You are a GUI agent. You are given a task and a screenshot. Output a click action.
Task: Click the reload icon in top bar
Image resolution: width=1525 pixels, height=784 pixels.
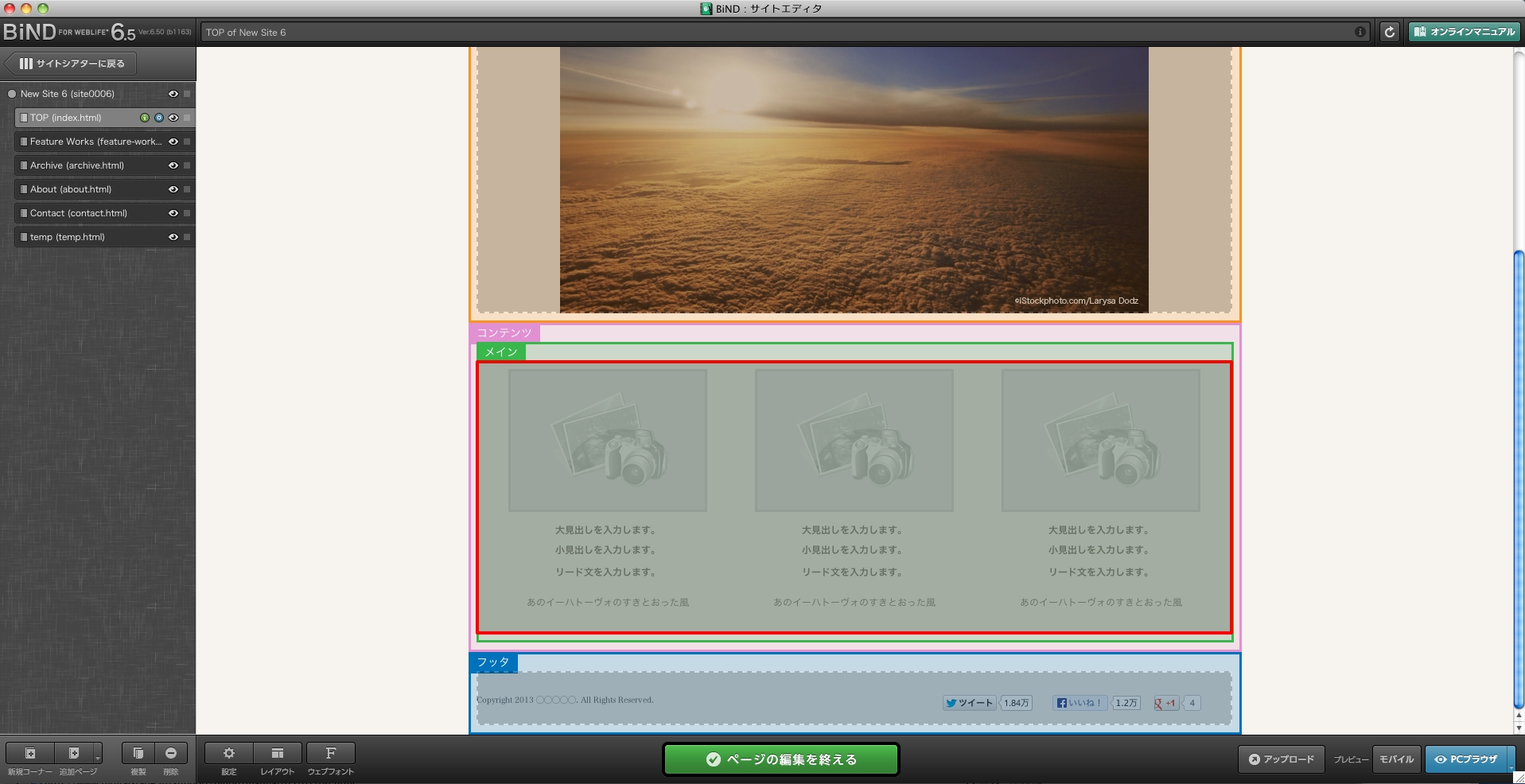[1390, 32]
